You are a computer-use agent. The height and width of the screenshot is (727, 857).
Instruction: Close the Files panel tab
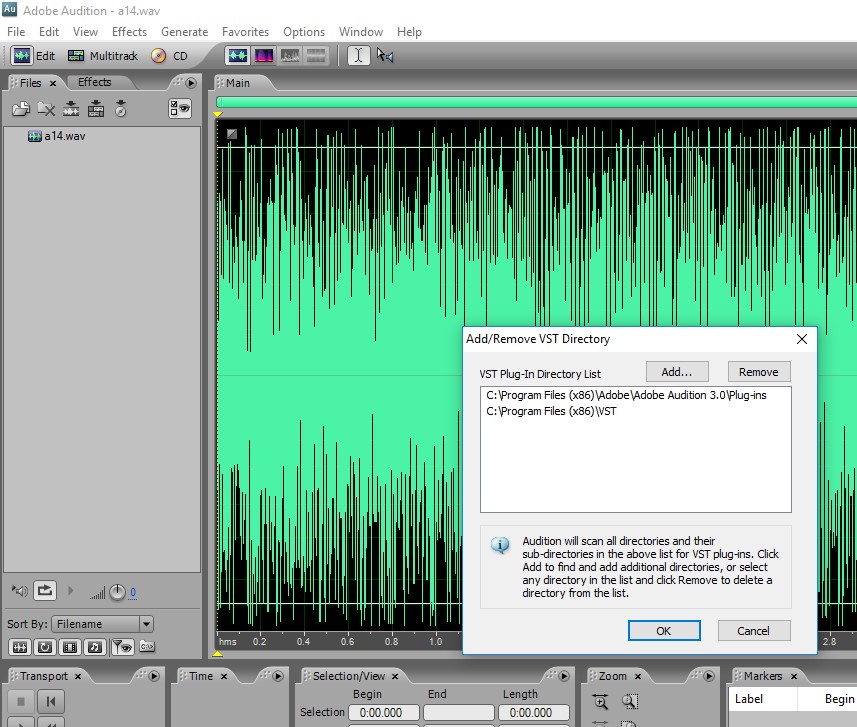point(53,84)
